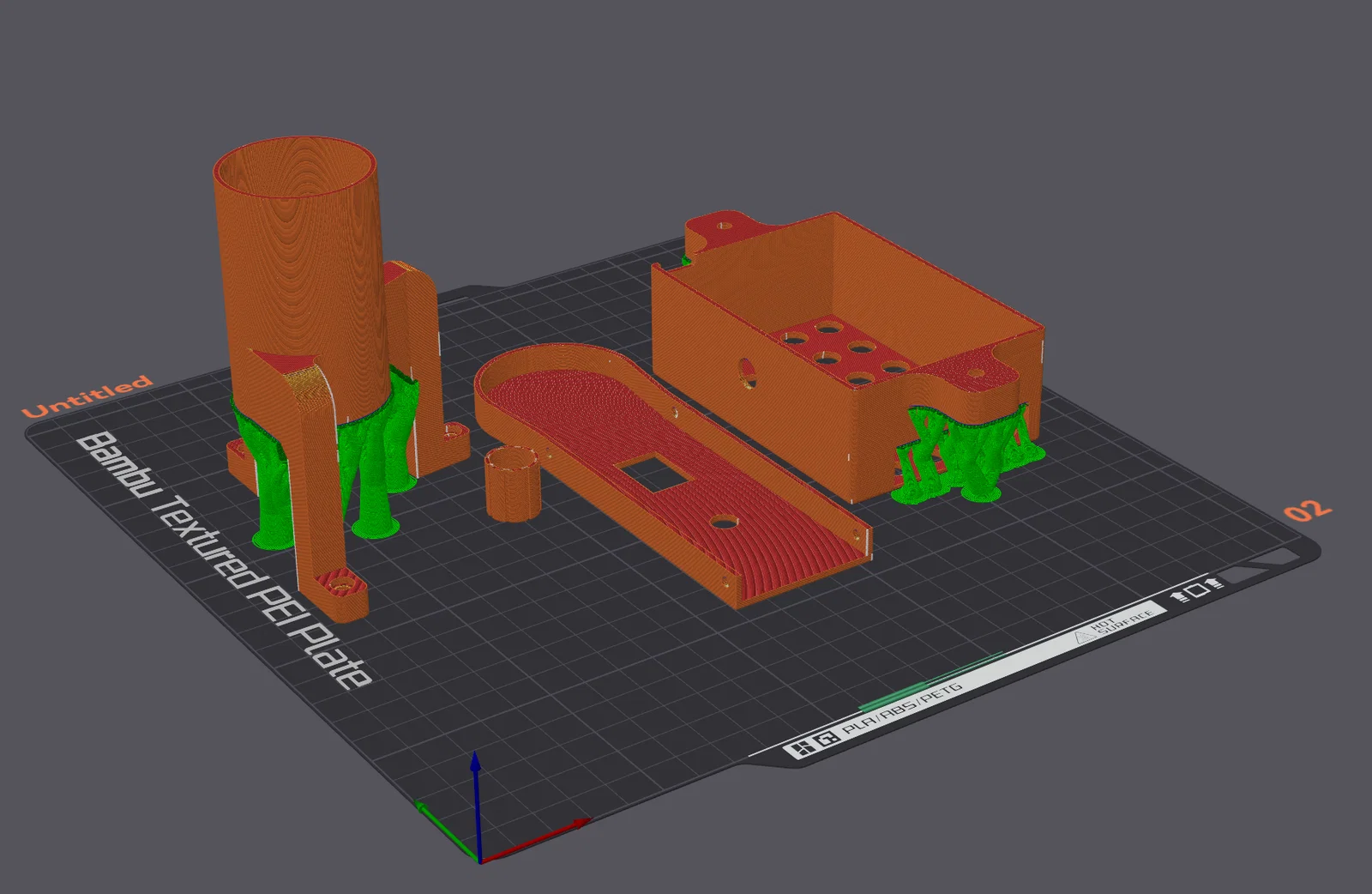
Task: Click the front foot screw hole of the cylinder stand
Action: [x=342, y=585]
